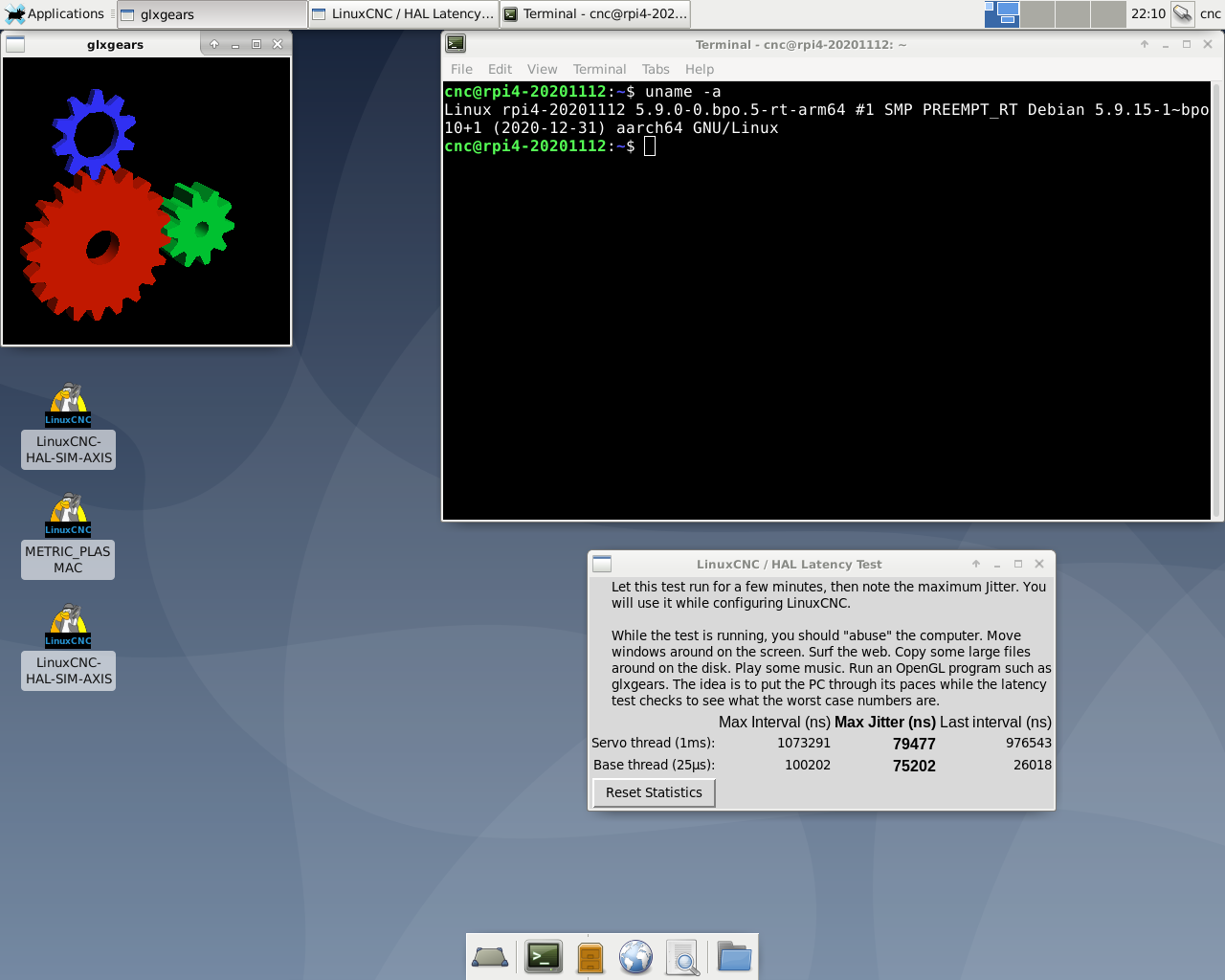Open home folder icon in dock
Viewport: 1225px width, 980px height.
tap(734, 957)
